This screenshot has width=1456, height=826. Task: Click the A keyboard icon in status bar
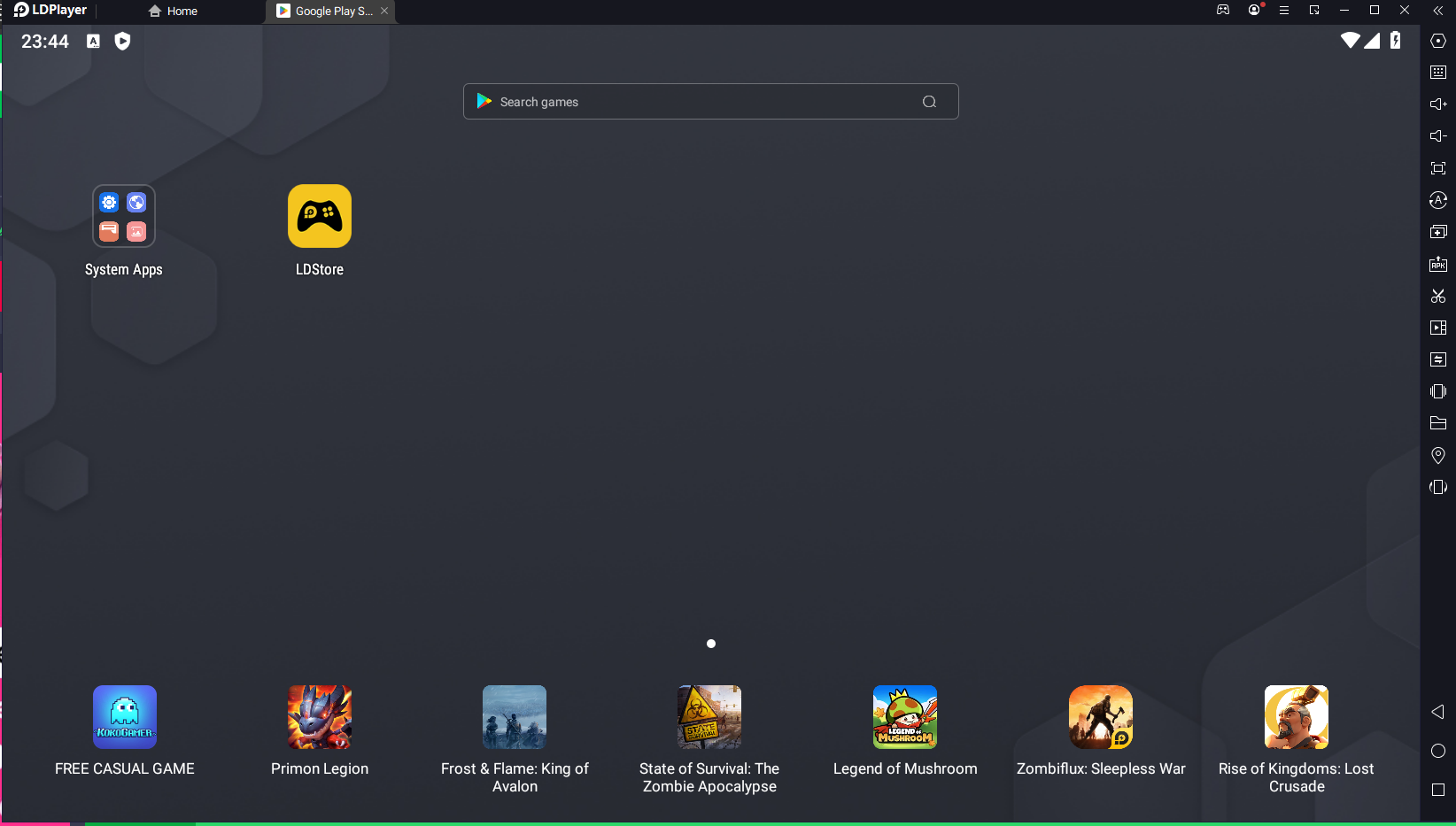93,41
